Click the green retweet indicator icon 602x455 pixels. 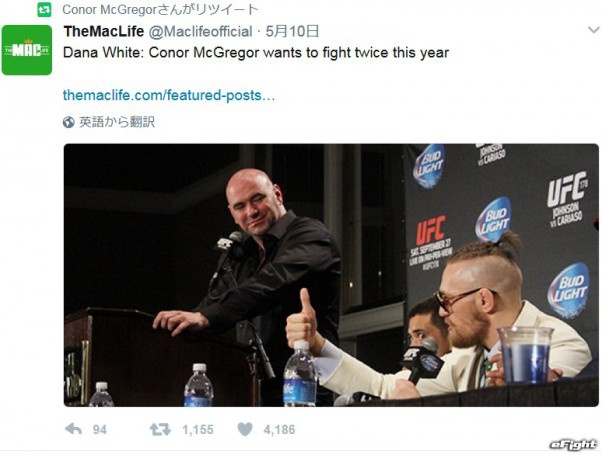point(45,10)
